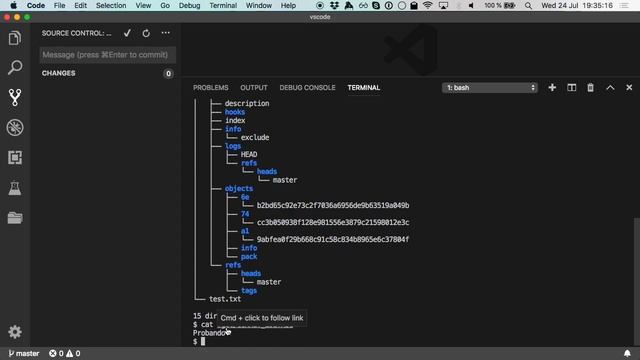Image resolution: width=640 pixels, height=360 pixels.
Task: Open the Extensions view in activity bar
Action: 15,158
